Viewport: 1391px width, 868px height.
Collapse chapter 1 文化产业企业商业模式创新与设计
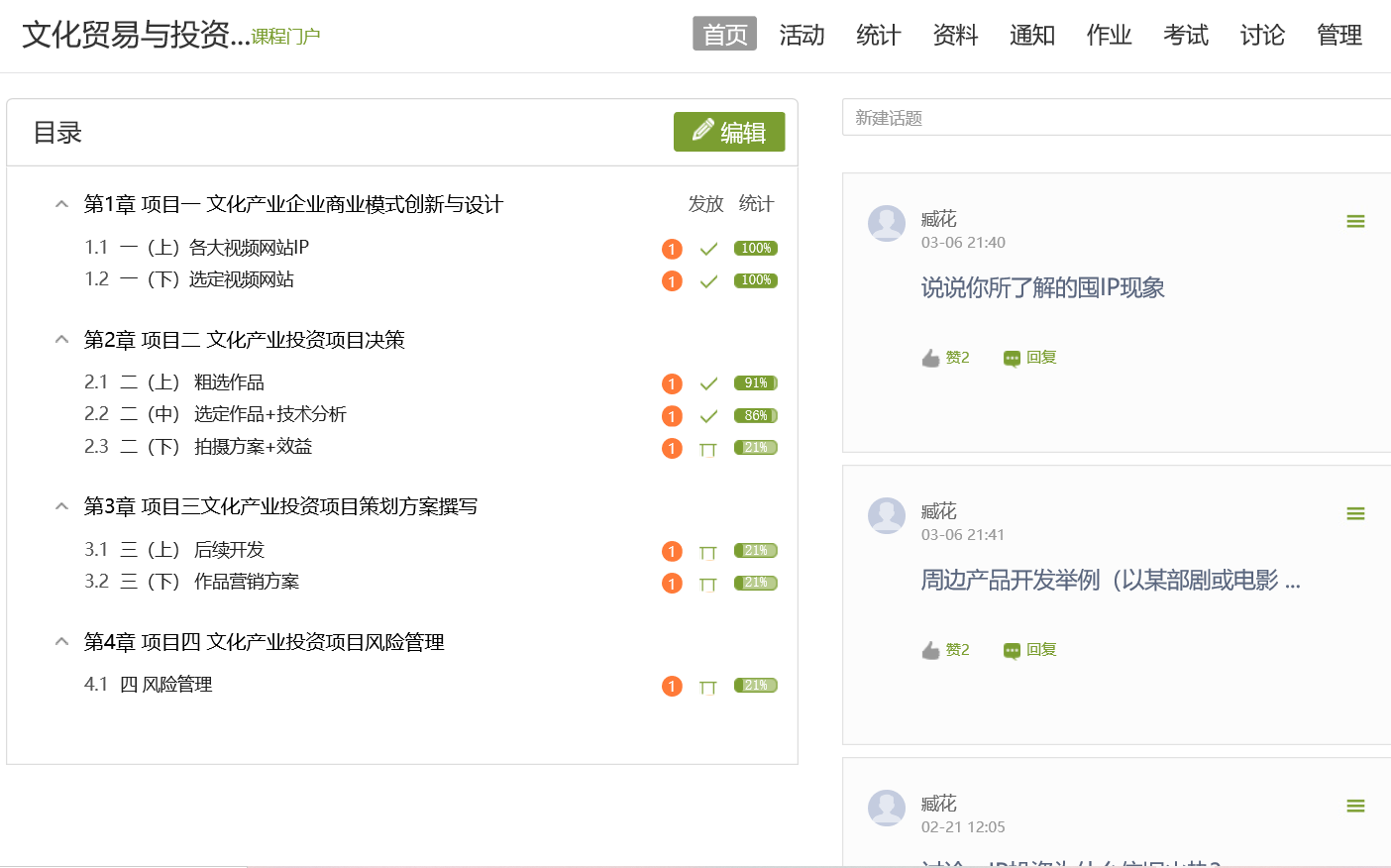pos(61,204)
